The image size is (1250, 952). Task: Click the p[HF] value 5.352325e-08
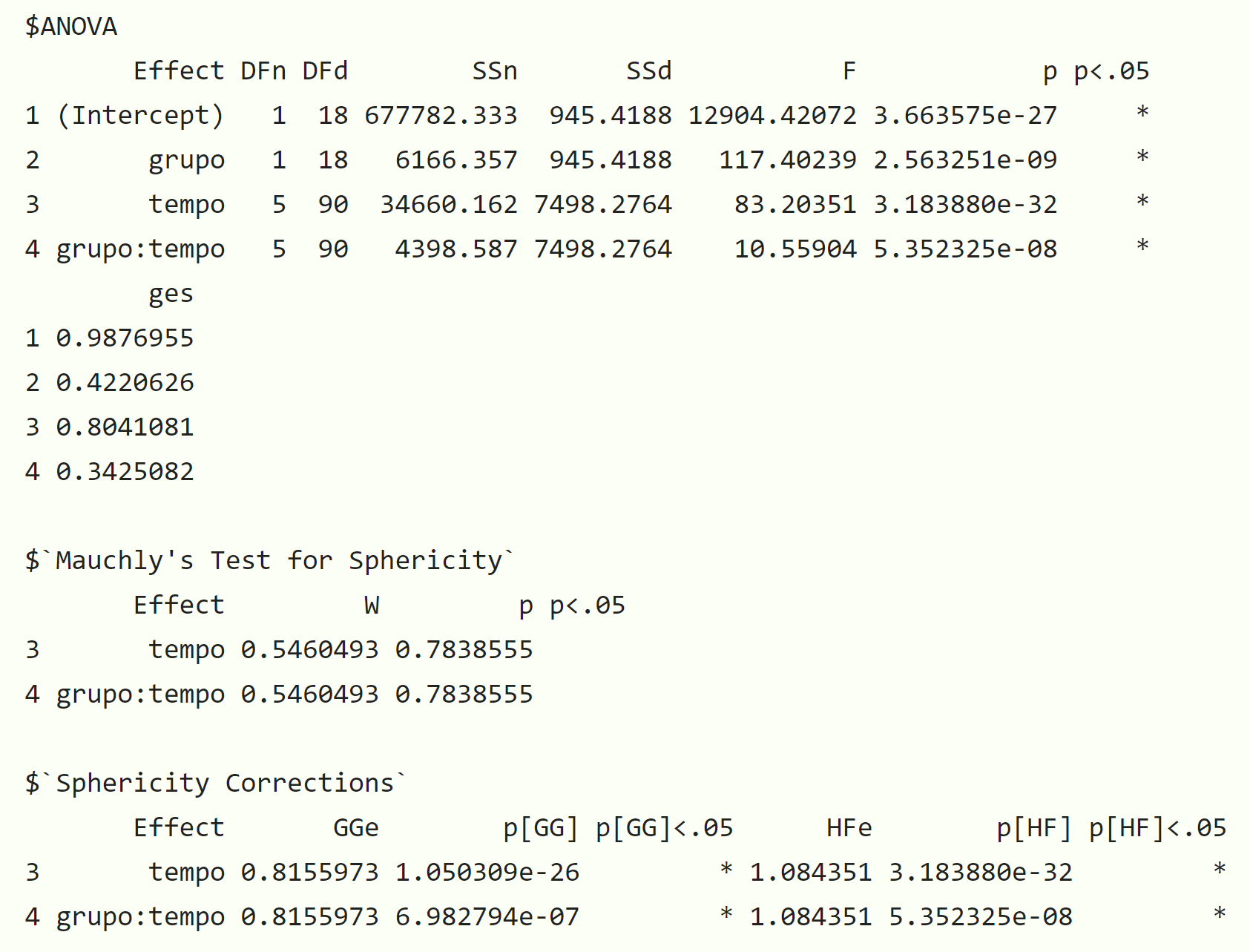pos(981,917)
